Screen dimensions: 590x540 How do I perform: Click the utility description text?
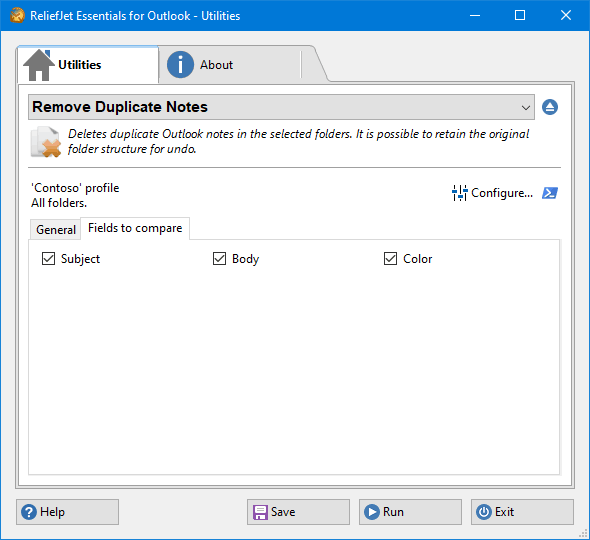[x=298, y=141]
